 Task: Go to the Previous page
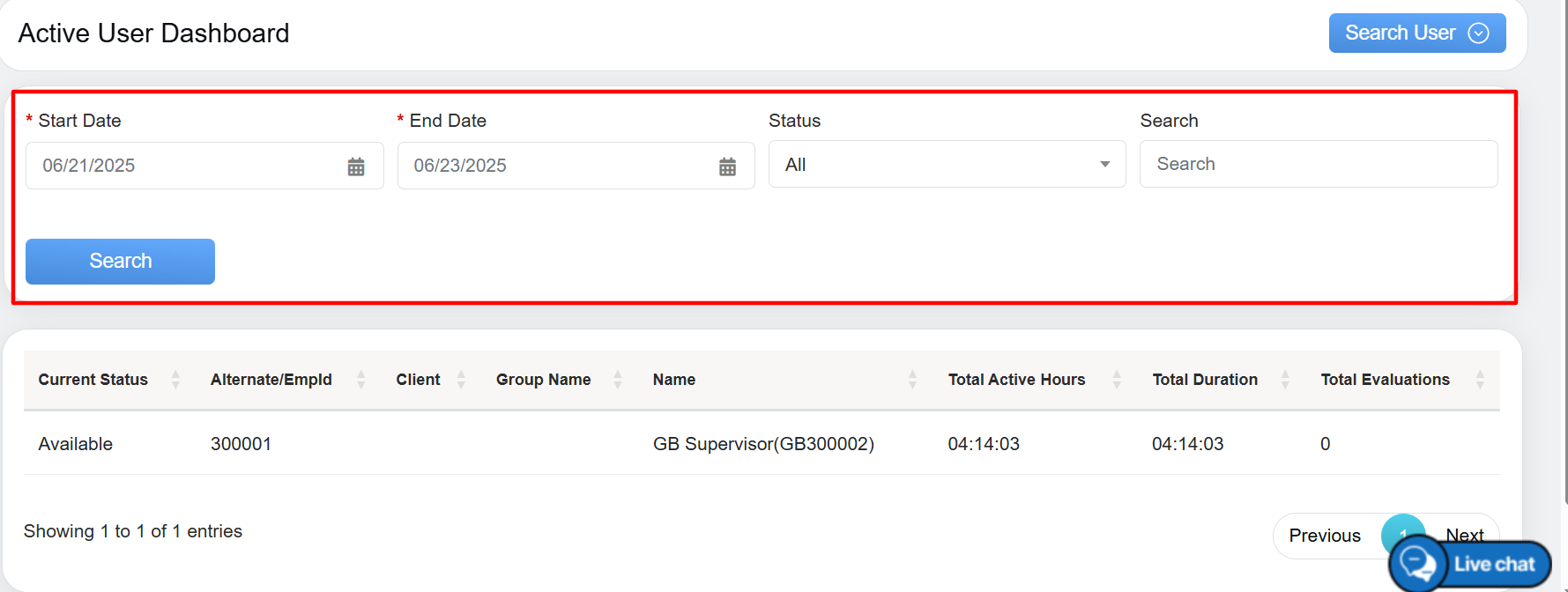pos(1324,536)
